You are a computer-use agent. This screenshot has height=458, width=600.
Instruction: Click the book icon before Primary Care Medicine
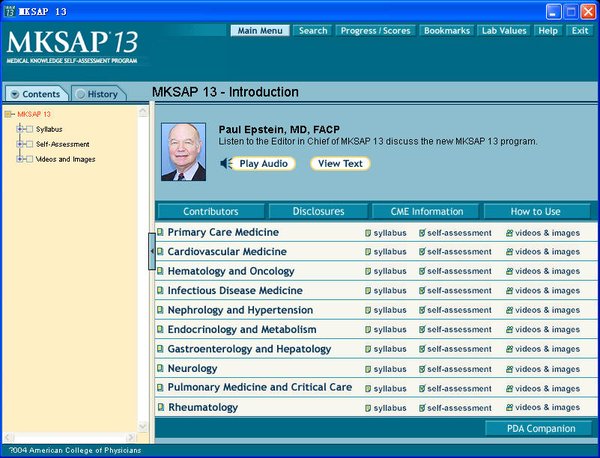pyautogui.click(x=160, y=232)
